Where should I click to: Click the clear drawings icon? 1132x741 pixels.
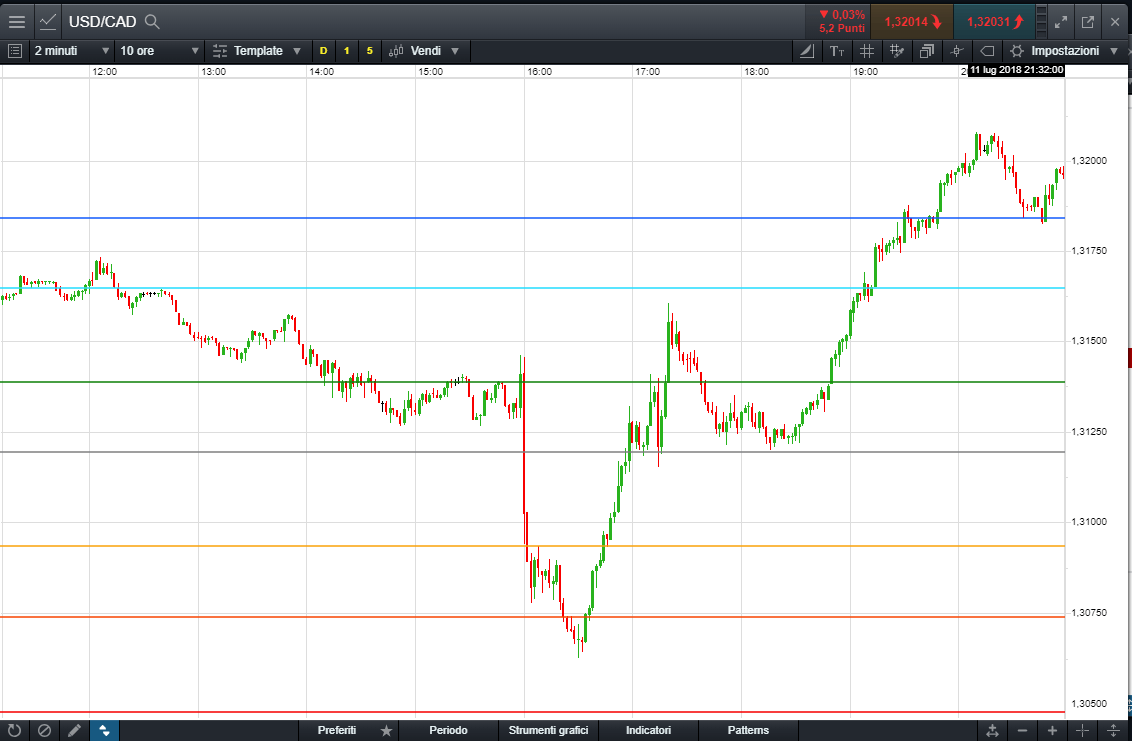point(44,730)
